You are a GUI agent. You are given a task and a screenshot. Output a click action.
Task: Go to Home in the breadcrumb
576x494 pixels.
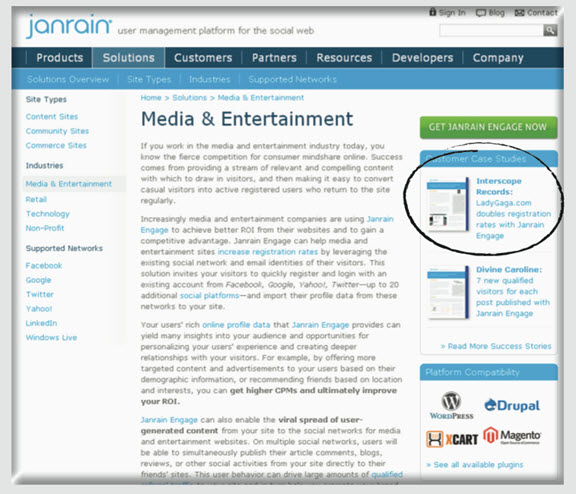tap(151, 98)
